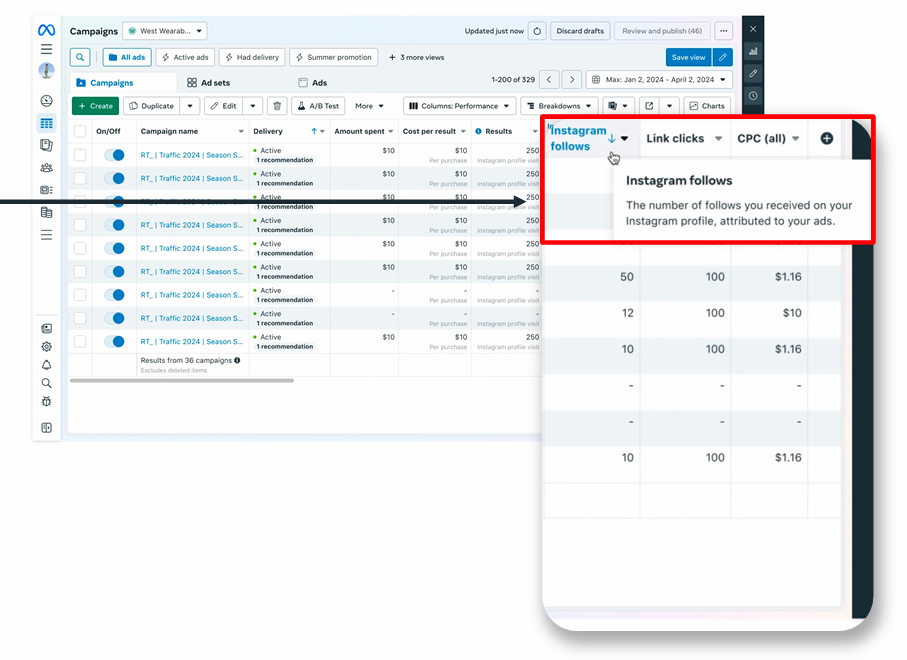Open reports icon dropdown next to Breakdowns
This screenshot has width=907, height=660.
click(x=618, y=106)
